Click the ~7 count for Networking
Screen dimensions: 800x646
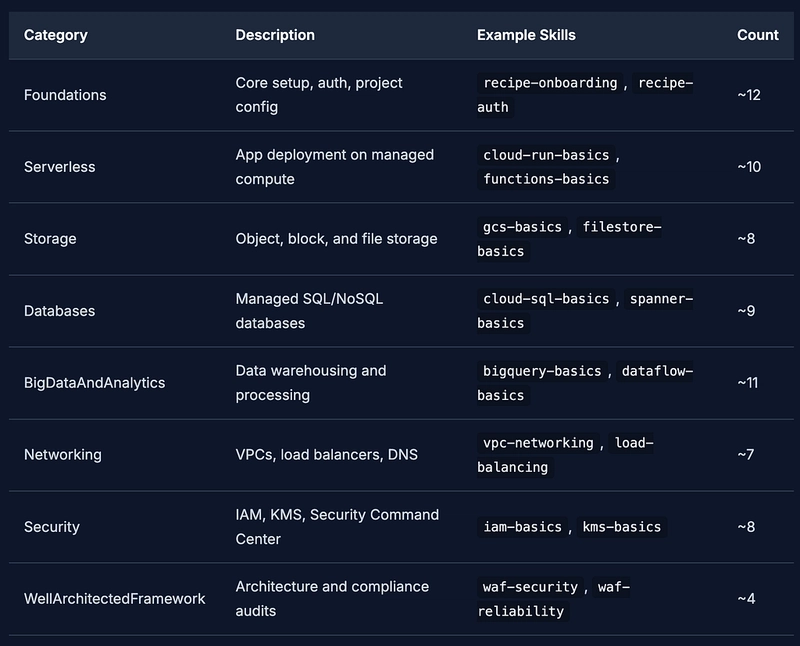745,455
